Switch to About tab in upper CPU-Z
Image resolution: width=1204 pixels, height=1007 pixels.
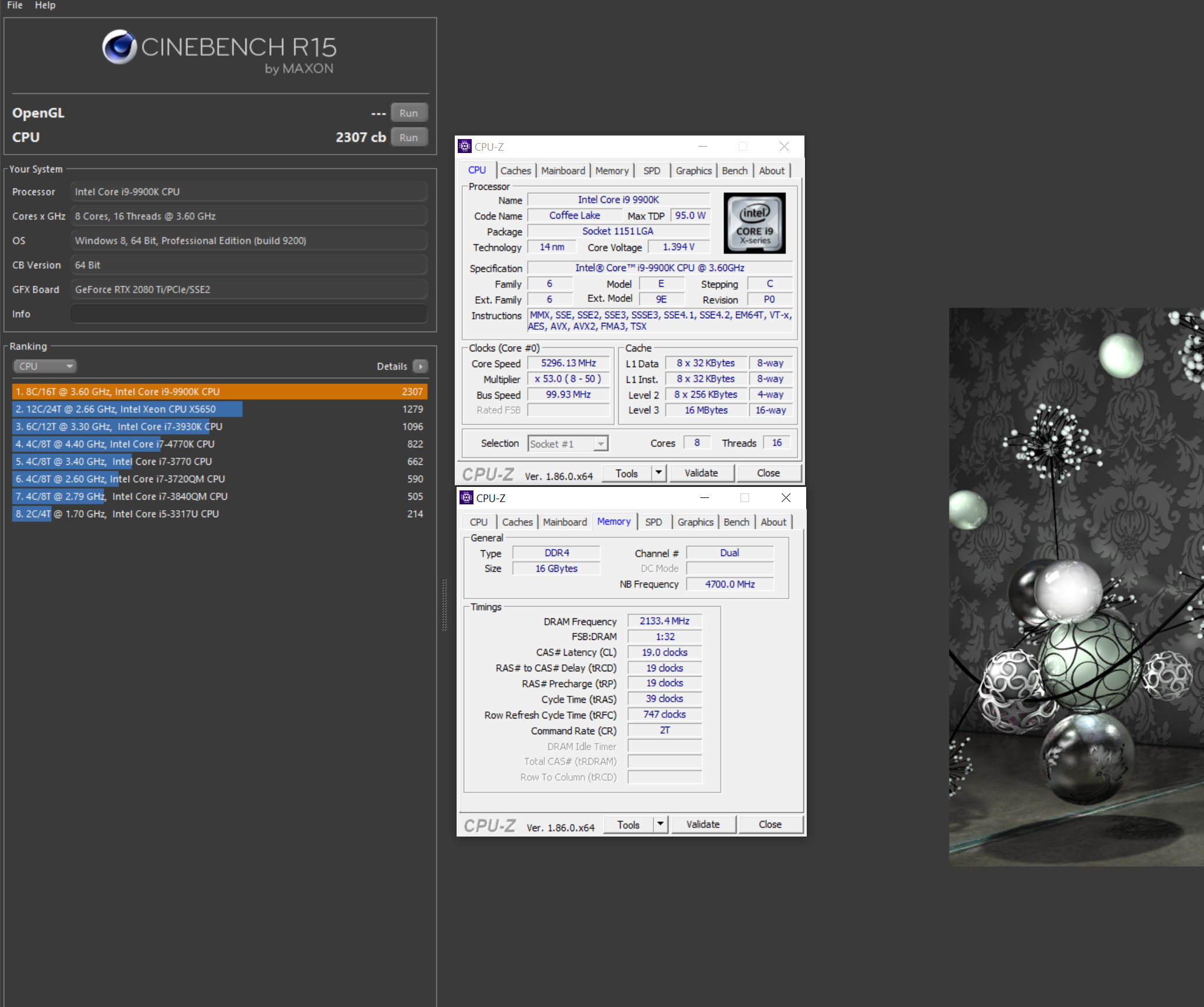pos(772,170)
